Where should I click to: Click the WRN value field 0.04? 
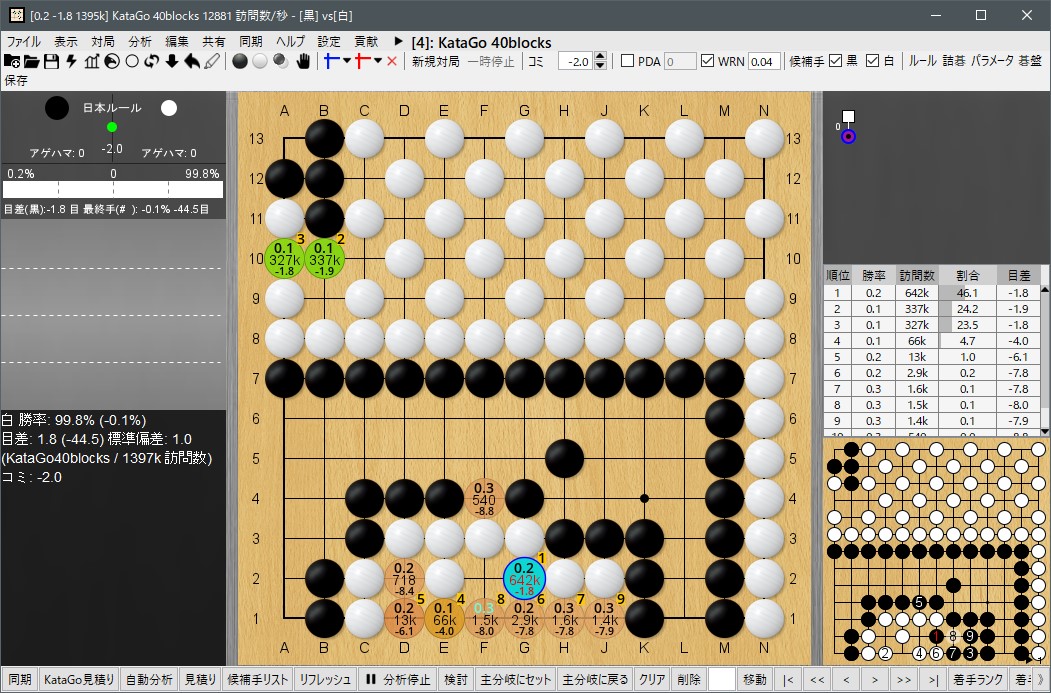[762, 62]
